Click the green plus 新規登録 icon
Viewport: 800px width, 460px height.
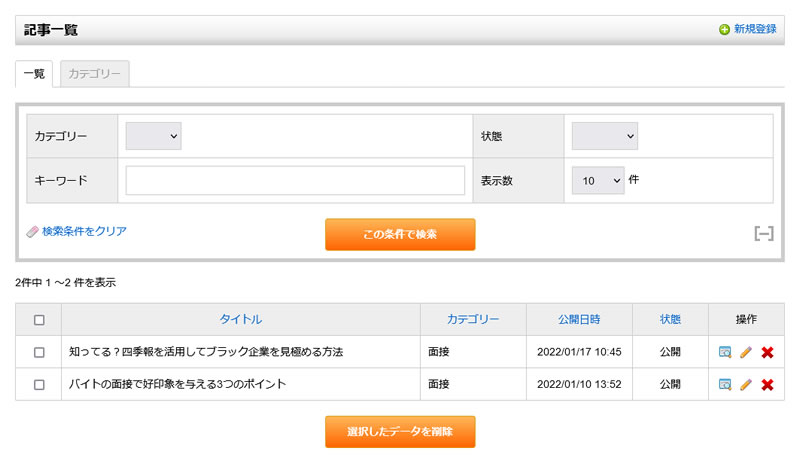point(724,30)
